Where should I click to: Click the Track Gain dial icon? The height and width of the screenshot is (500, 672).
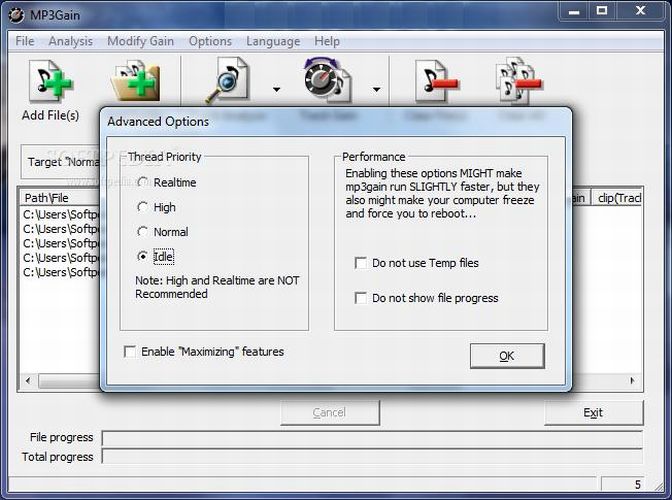coord(327,80)
